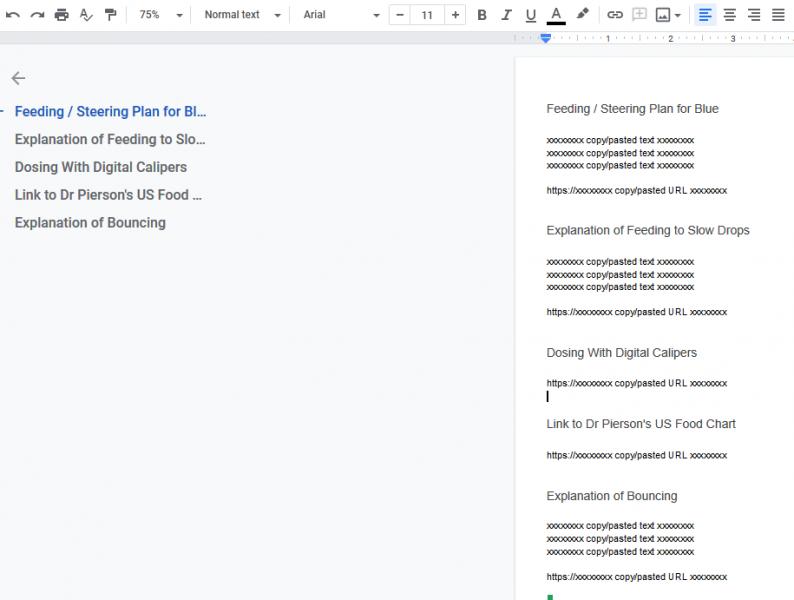Close outline with the back arrow
This screenshot has width=794, height=600.
18,78
